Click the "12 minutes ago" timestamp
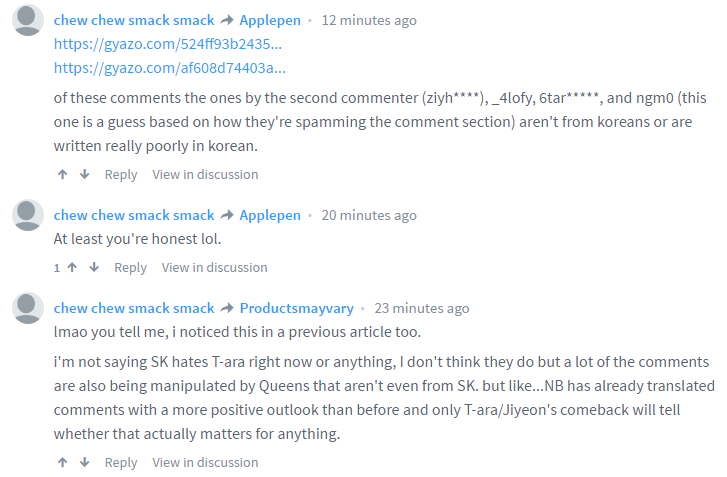The width and height of the screenshot is (727, 477). click(x=369, y=21)
